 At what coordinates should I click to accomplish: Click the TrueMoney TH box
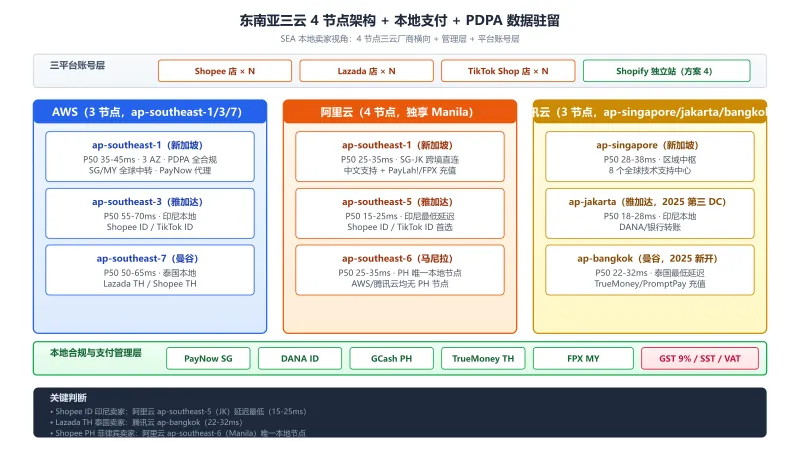483,358
